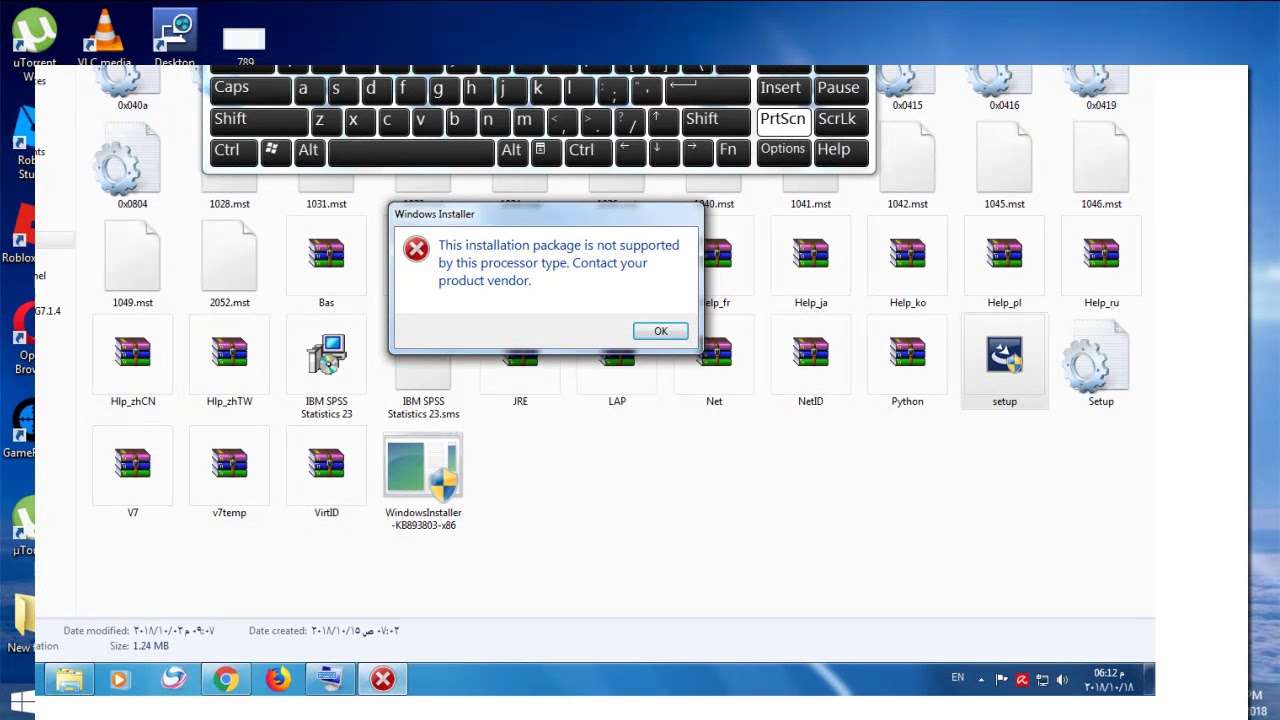
Task: Open Options on the on-screen keyboard
Action: (782, 151)
